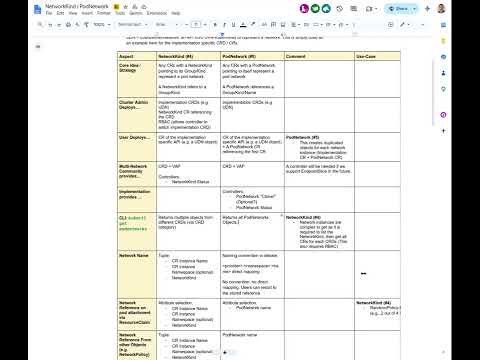Click the move-to-folder icon beside the star
The height and width of the screenshot is (360, 480).
[135, 7]
